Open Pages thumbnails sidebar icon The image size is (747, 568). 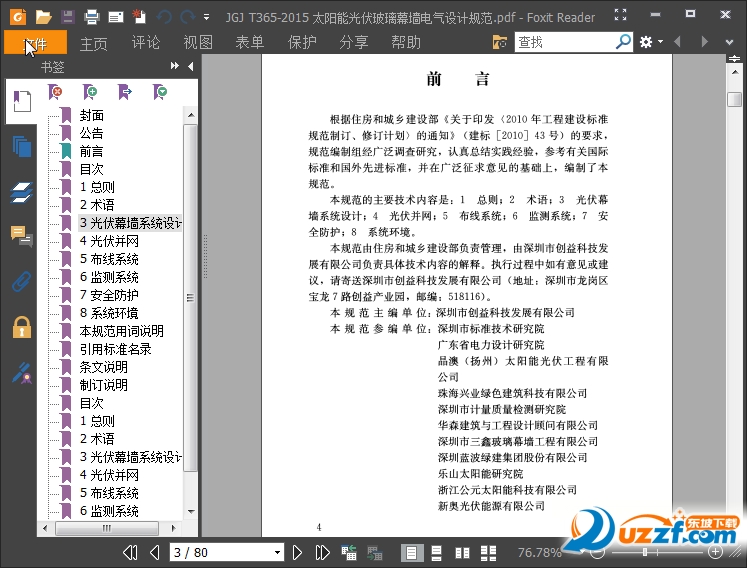[22, 146]
